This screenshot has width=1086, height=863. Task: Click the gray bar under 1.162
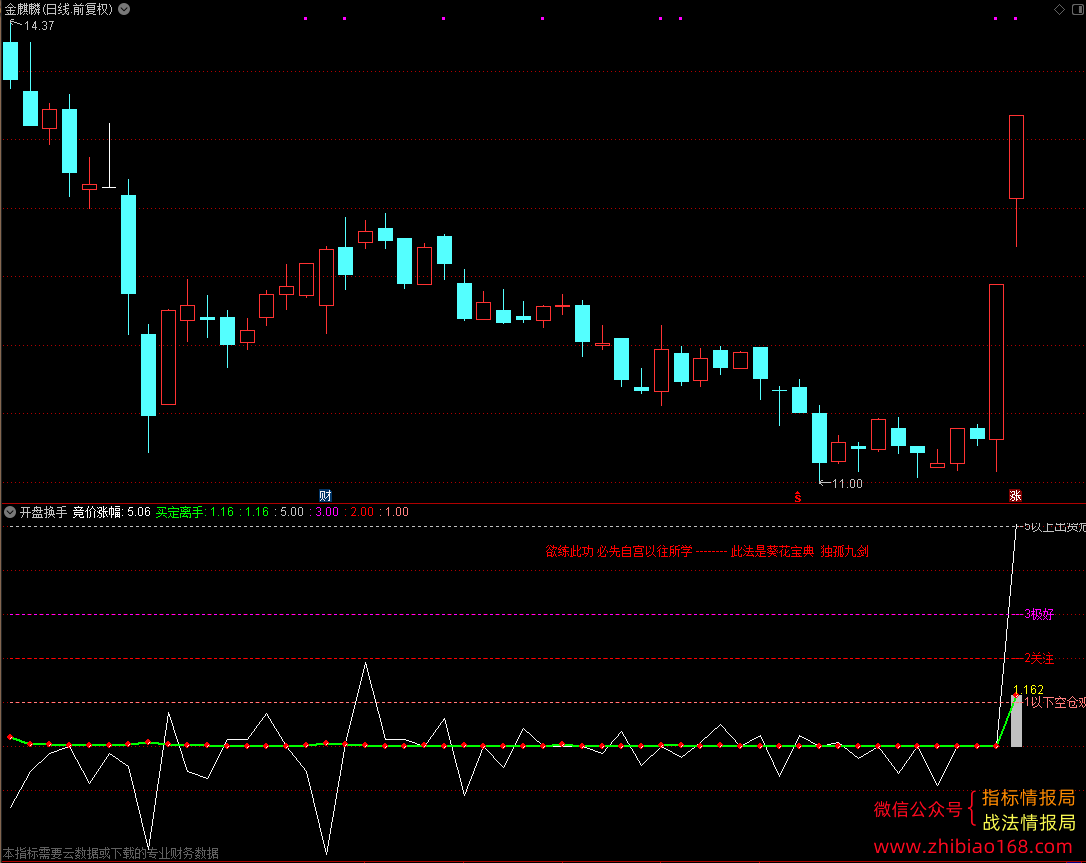1016,722
